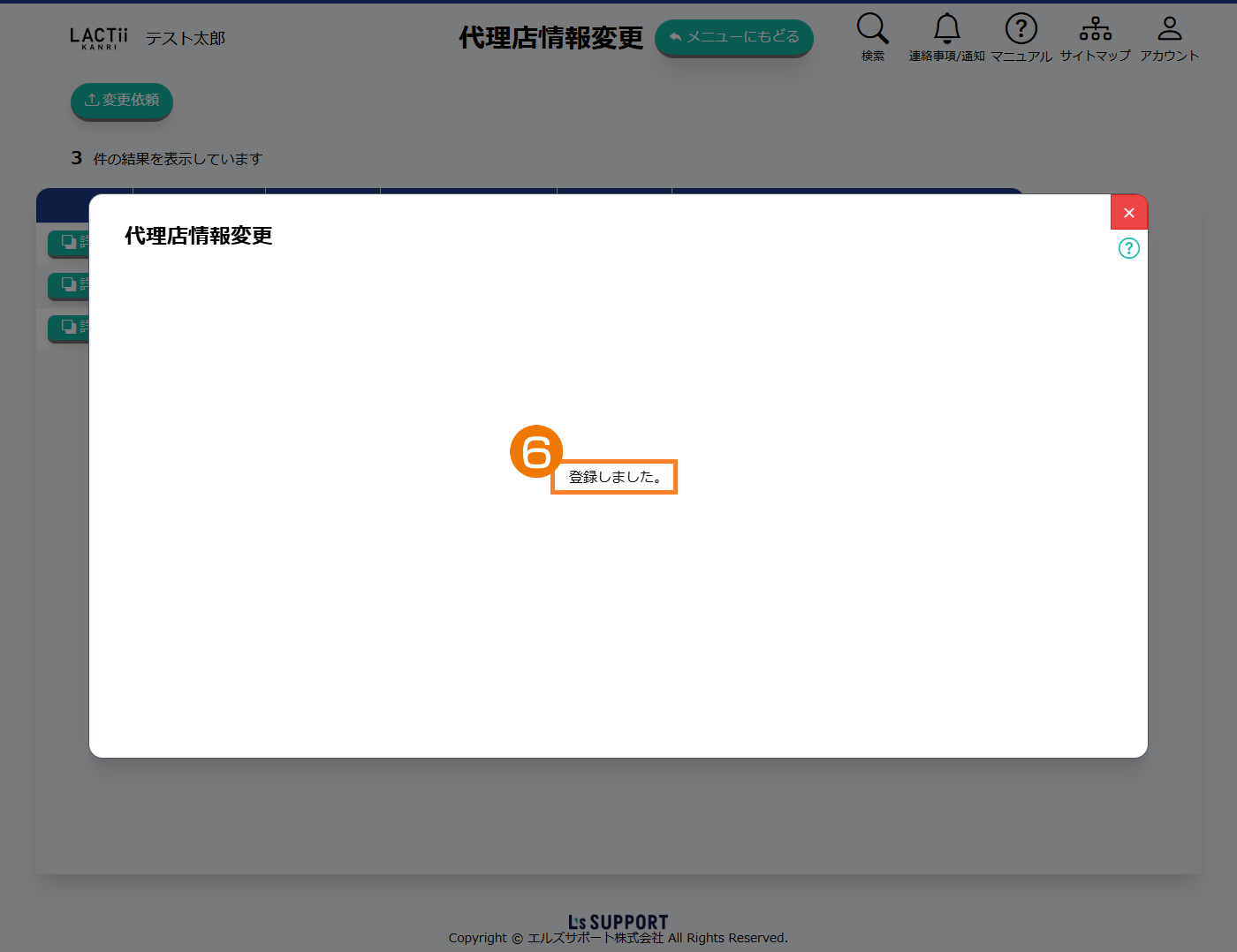Screen dimensions: 1237x952
Task: Click the first row's green detail button
Action: click(69, 242)
